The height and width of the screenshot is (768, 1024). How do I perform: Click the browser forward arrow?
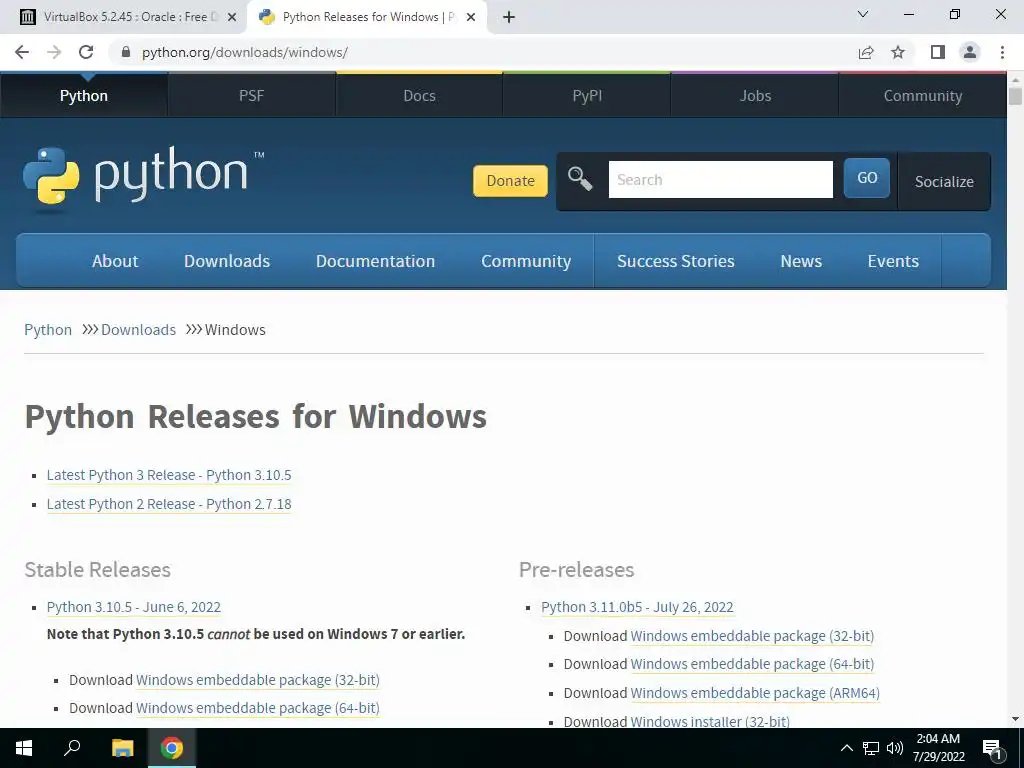(54, 52)
